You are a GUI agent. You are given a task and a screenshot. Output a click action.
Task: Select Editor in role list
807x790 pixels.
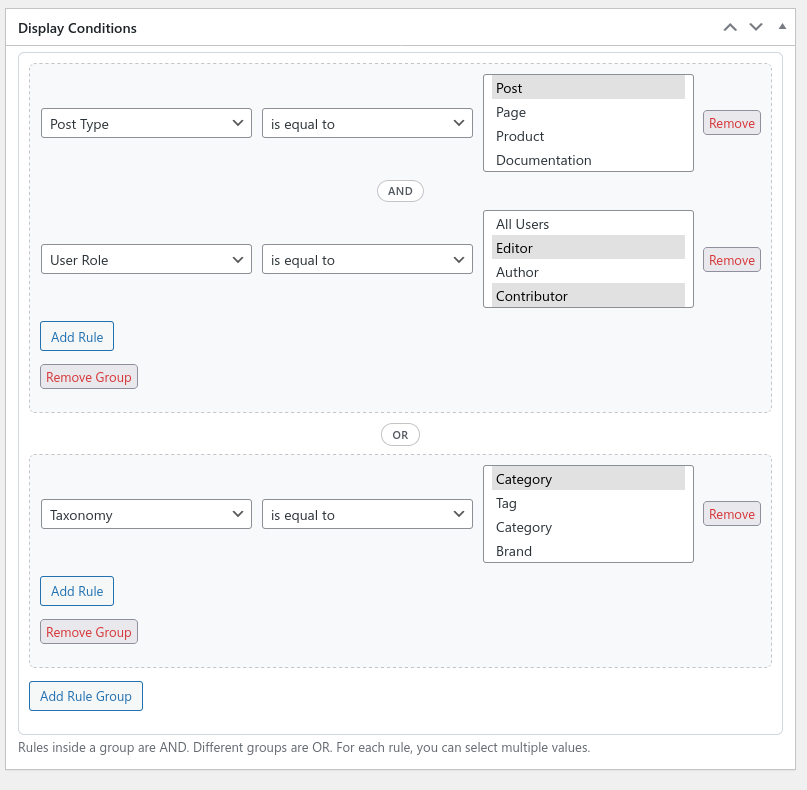point(588,248)
